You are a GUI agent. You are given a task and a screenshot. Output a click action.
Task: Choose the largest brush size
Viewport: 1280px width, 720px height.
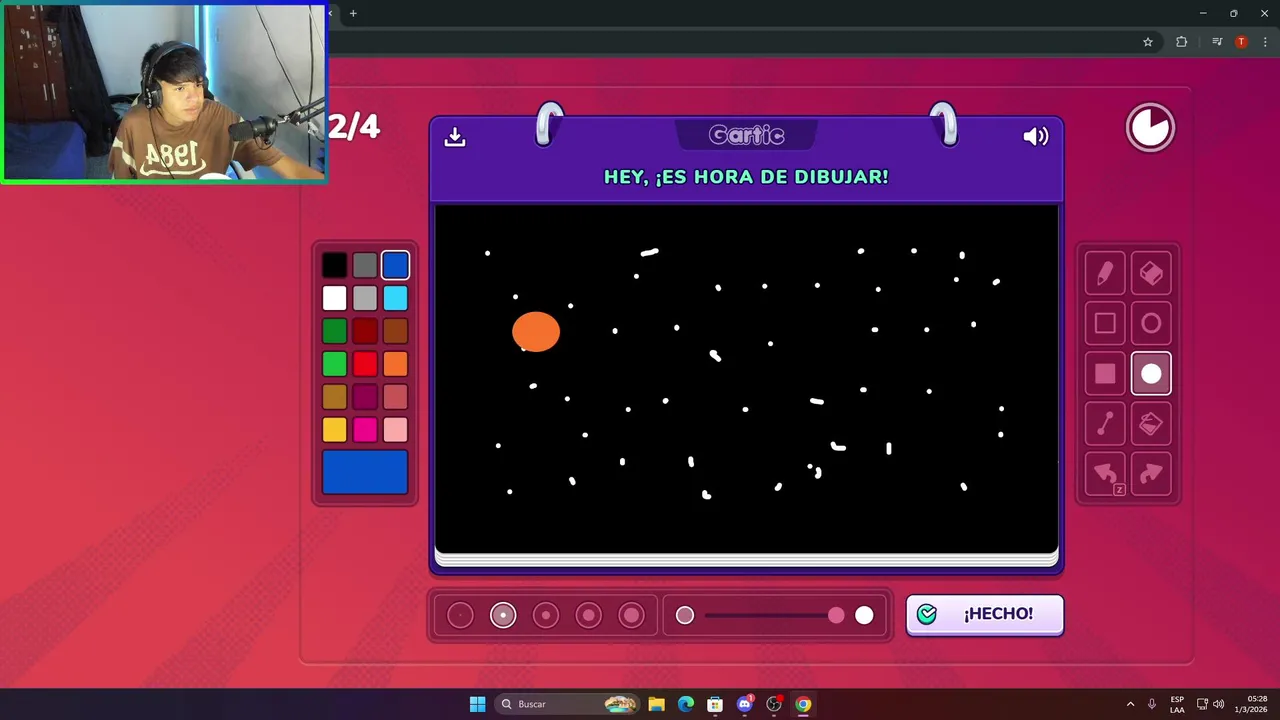click(631, 615)
